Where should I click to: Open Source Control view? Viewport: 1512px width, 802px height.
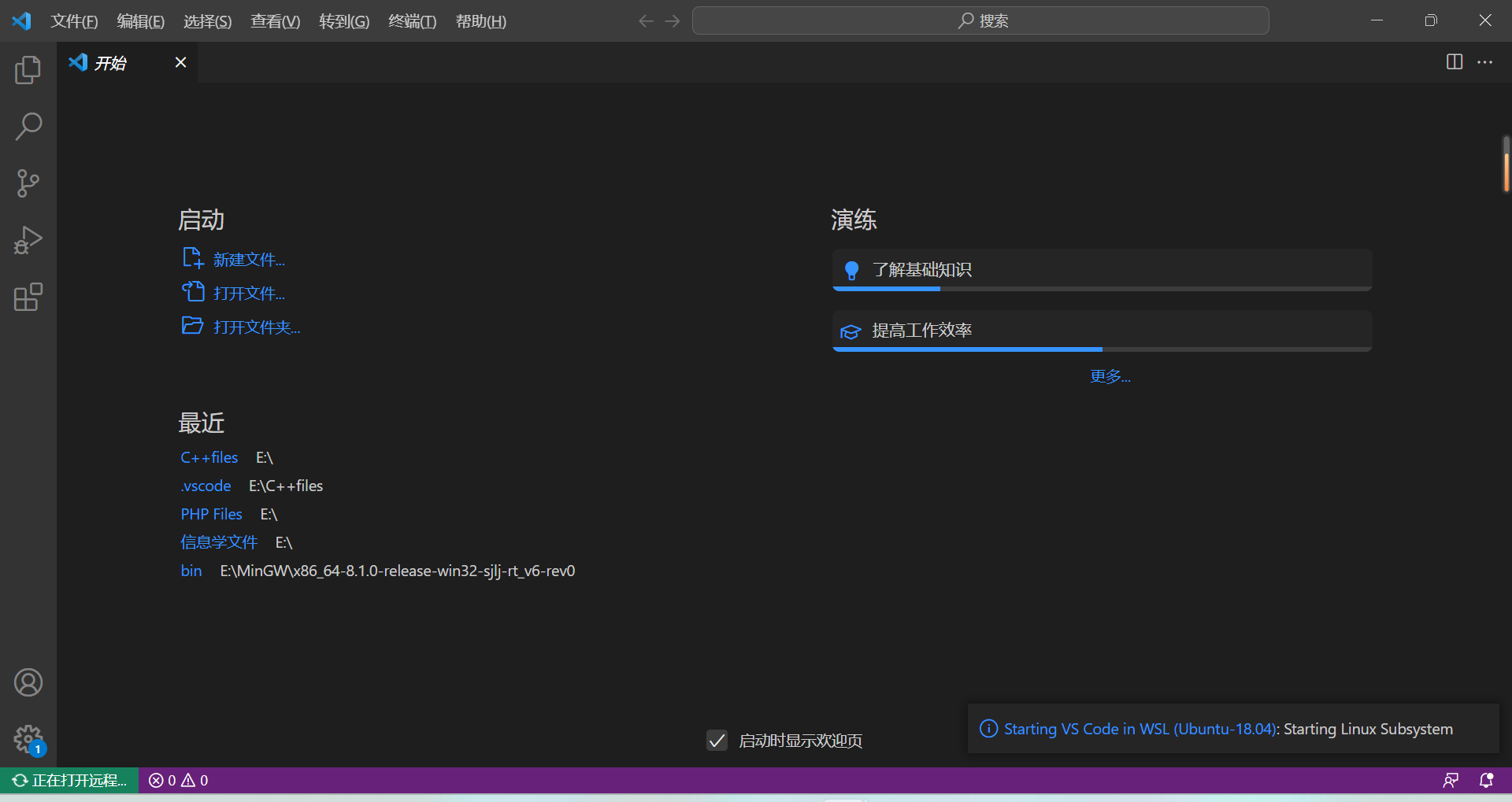pyautogui.click(x=28, y=183)
